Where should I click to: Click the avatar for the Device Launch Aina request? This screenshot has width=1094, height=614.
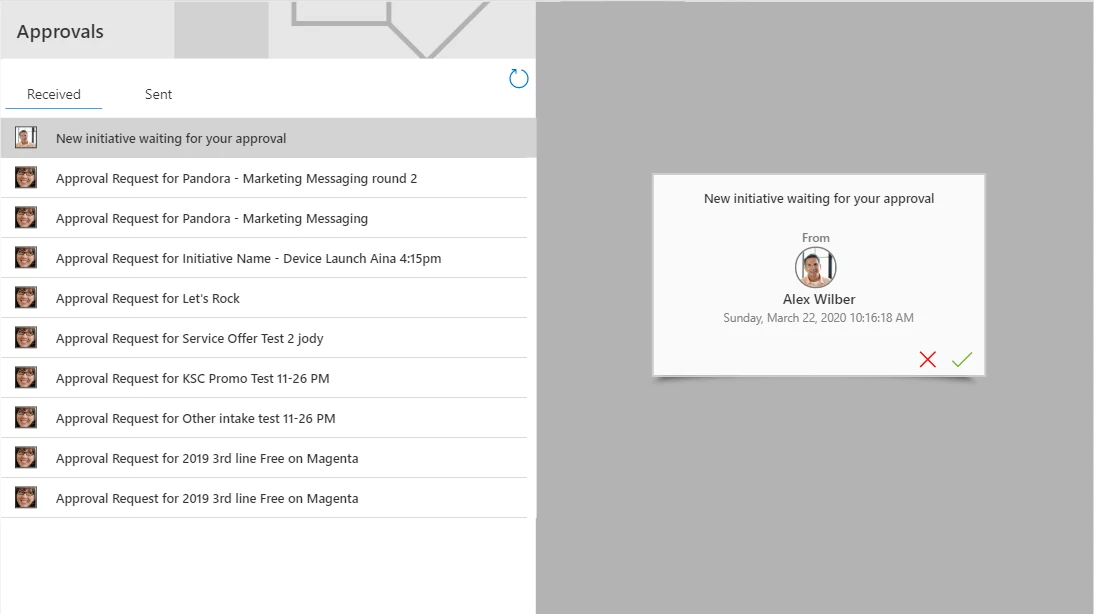(25, 257)
